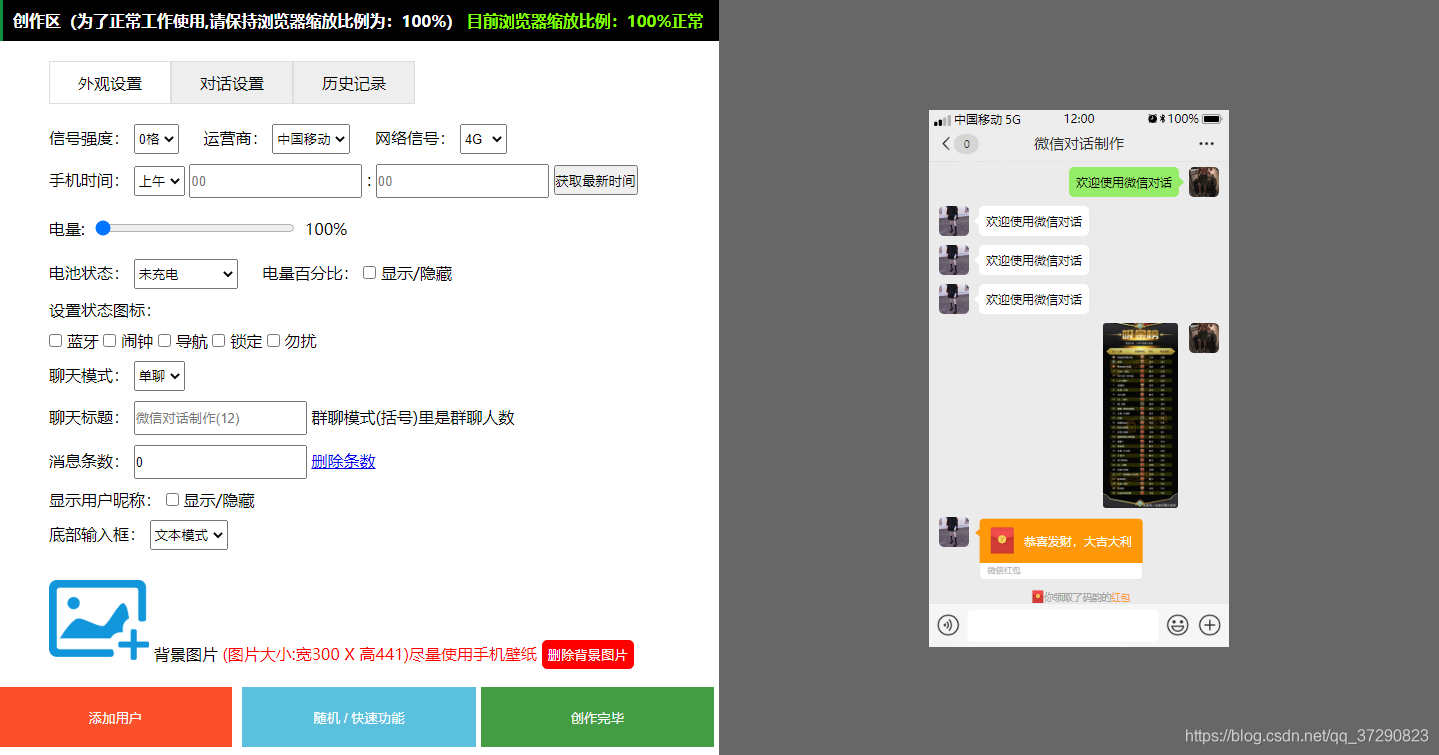Click the hour input field for 手机时间
This screenshot has height=755, width=1439.
pyautogui.click(x=275, y=181)
